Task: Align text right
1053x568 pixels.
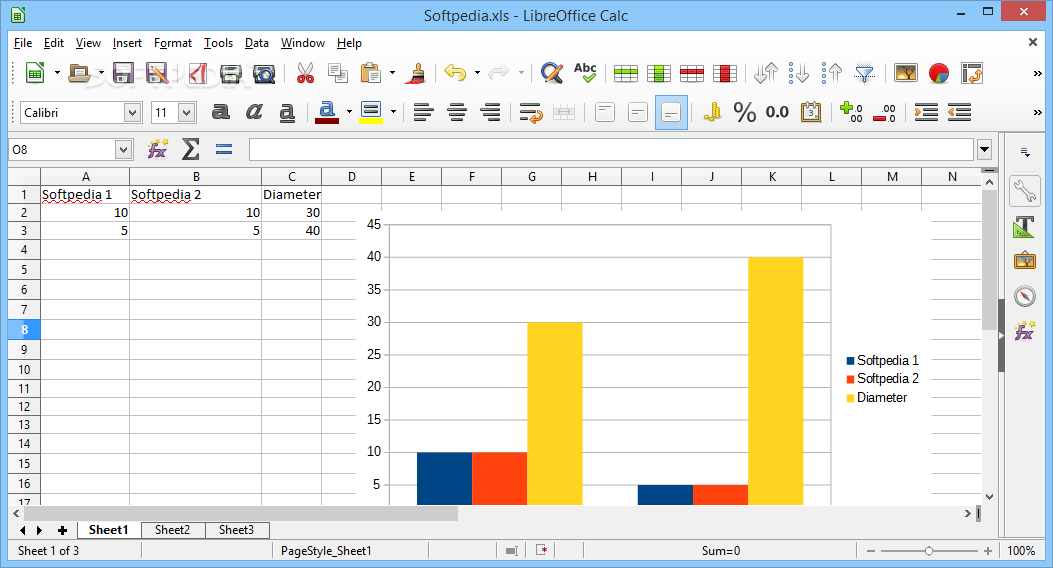Action: click(490, 112)
